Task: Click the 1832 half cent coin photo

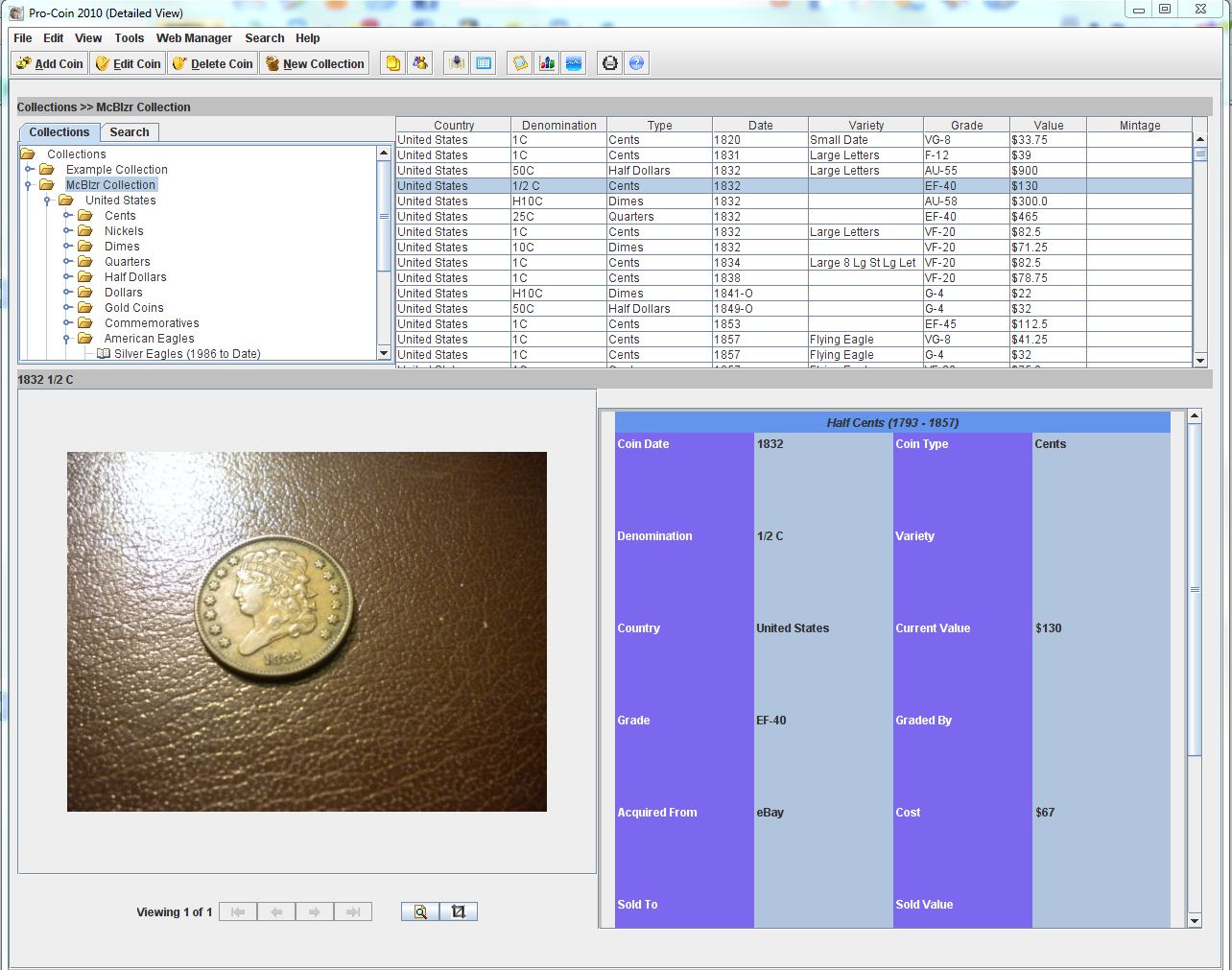Action: (307, 631)
